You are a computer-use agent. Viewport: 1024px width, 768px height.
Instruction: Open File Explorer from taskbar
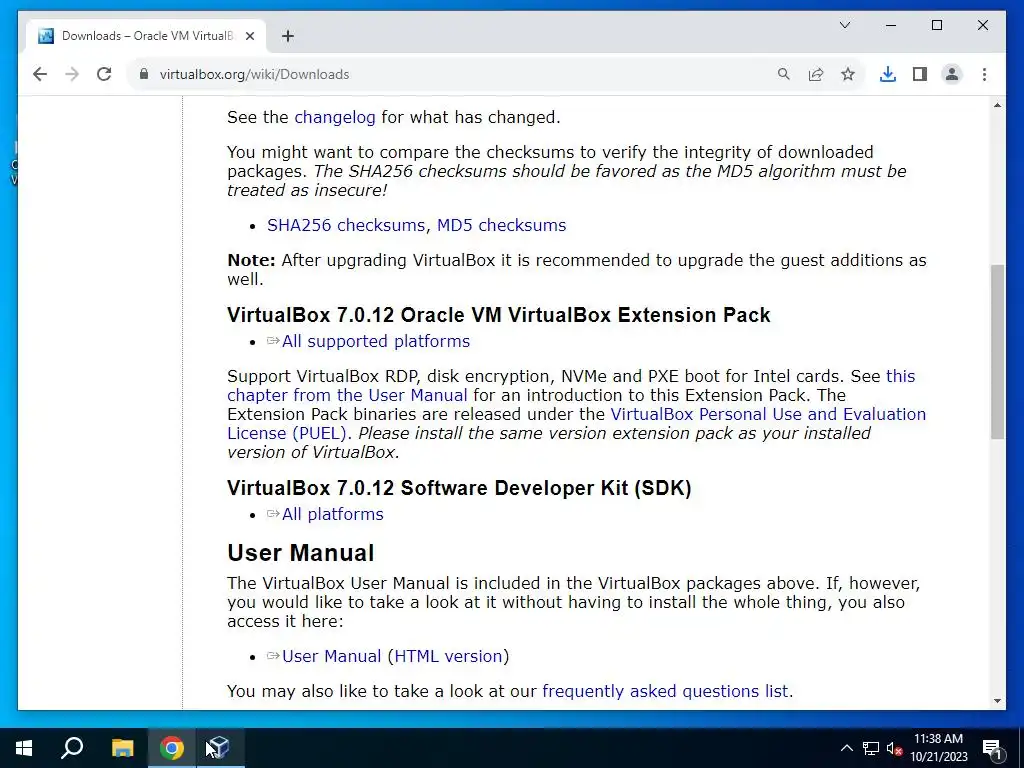click(x=122, y=748)
